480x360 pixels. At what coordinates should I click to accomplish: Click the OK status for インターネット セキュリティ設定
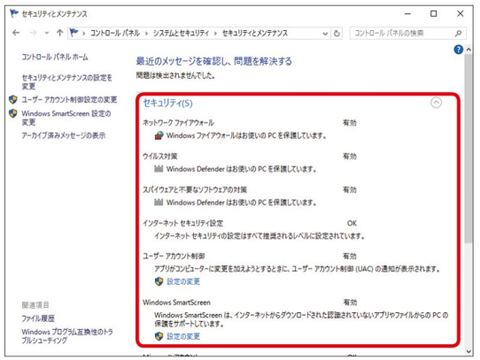click(352, 223)
